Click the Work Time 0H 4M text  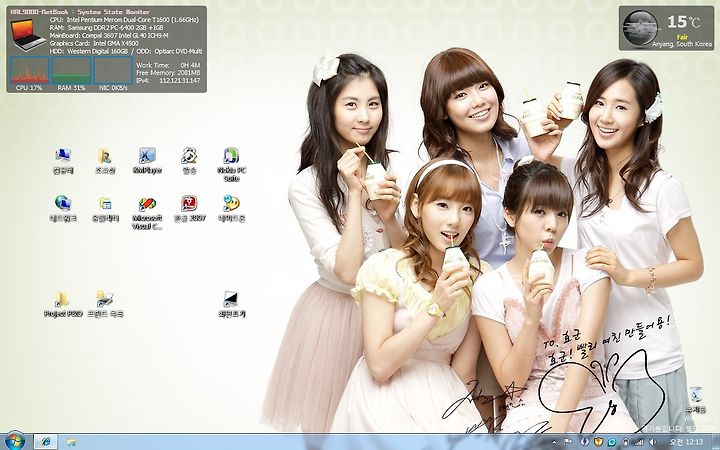(168, 65)
